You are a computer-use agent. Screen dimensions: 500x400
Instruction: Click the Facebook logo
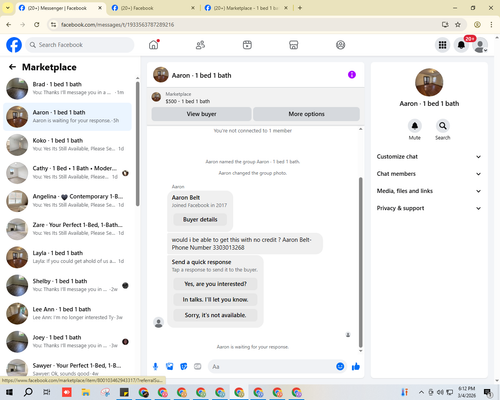click(x=14, y=45)
